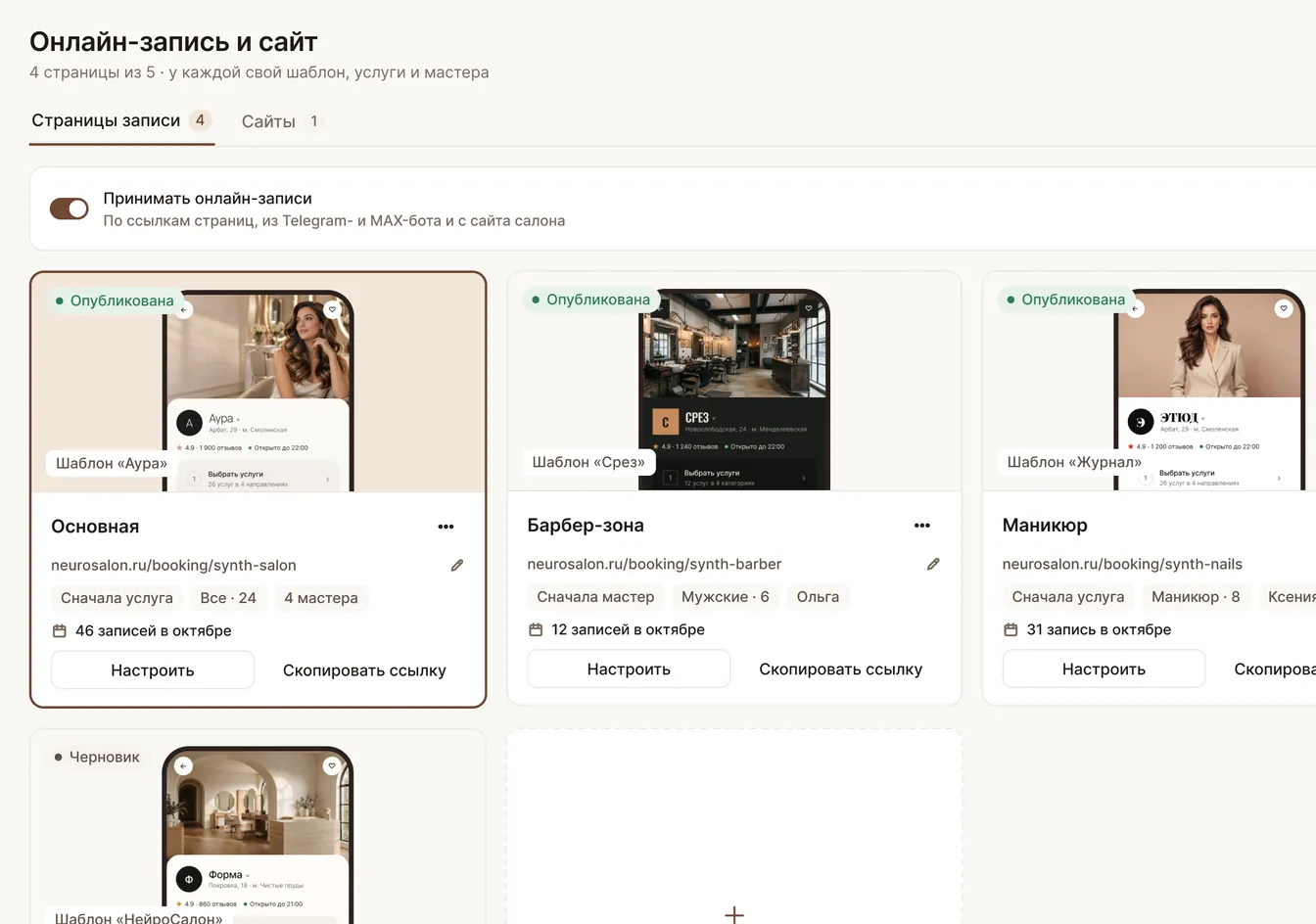Click the calendar icon beside 31 запись в октябре

coord(1010,630)
